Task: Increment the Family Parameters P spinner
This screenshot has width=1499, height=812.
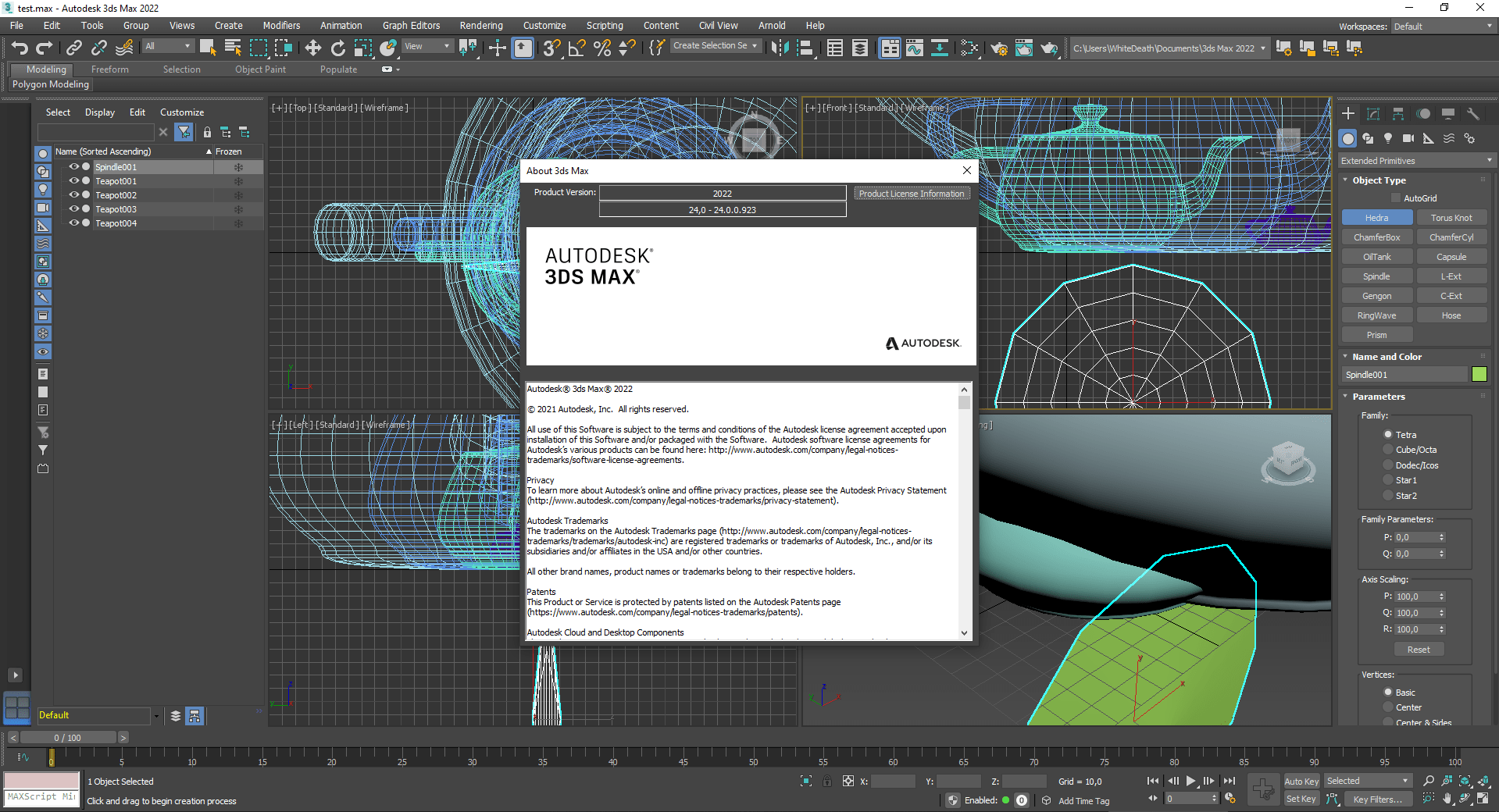Action: pyautogui.click(x=1442, y=535)
